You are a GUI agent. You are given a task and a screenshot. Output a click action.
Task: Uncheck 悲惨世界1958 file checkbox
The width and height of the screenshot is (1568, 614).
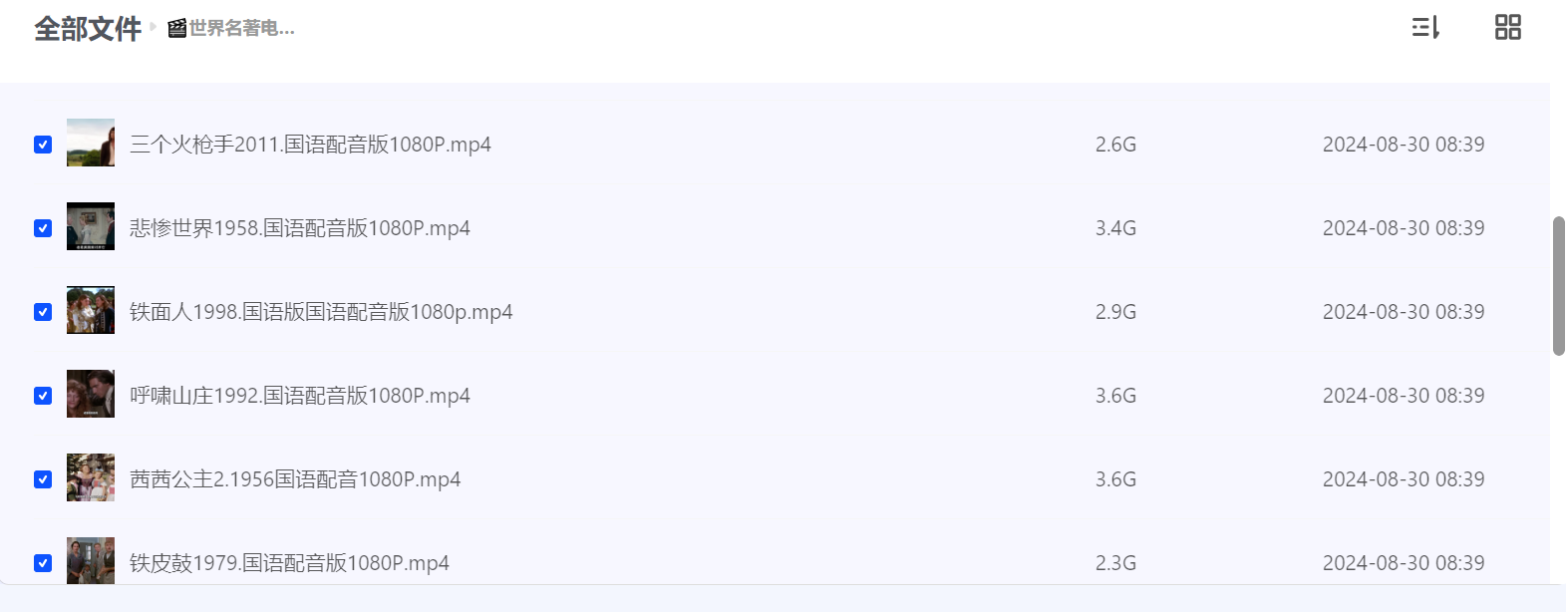pos(43,228)
